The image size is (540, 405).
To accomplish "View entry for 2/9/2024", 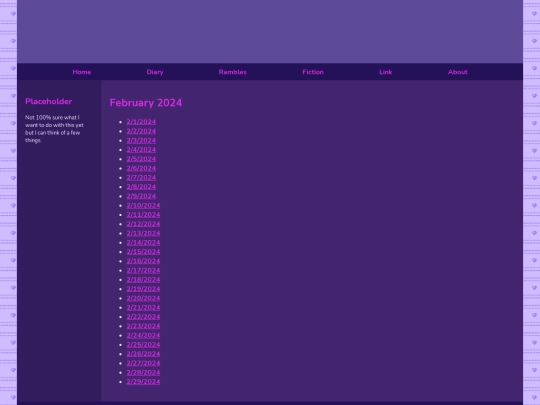I will [141, 196].
